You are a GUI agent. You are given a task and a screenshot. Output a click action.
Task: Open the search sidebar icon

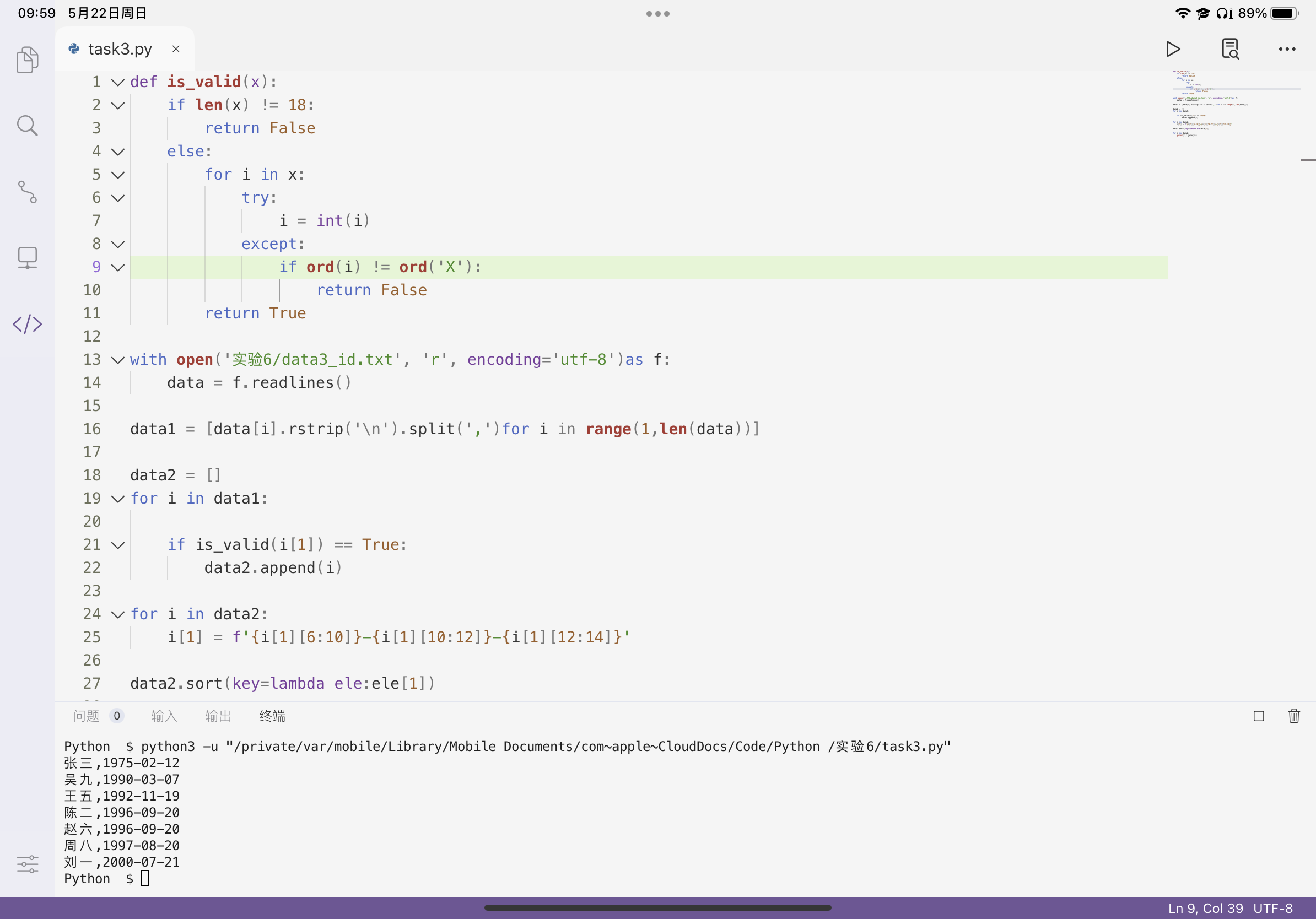coord(27,126)
